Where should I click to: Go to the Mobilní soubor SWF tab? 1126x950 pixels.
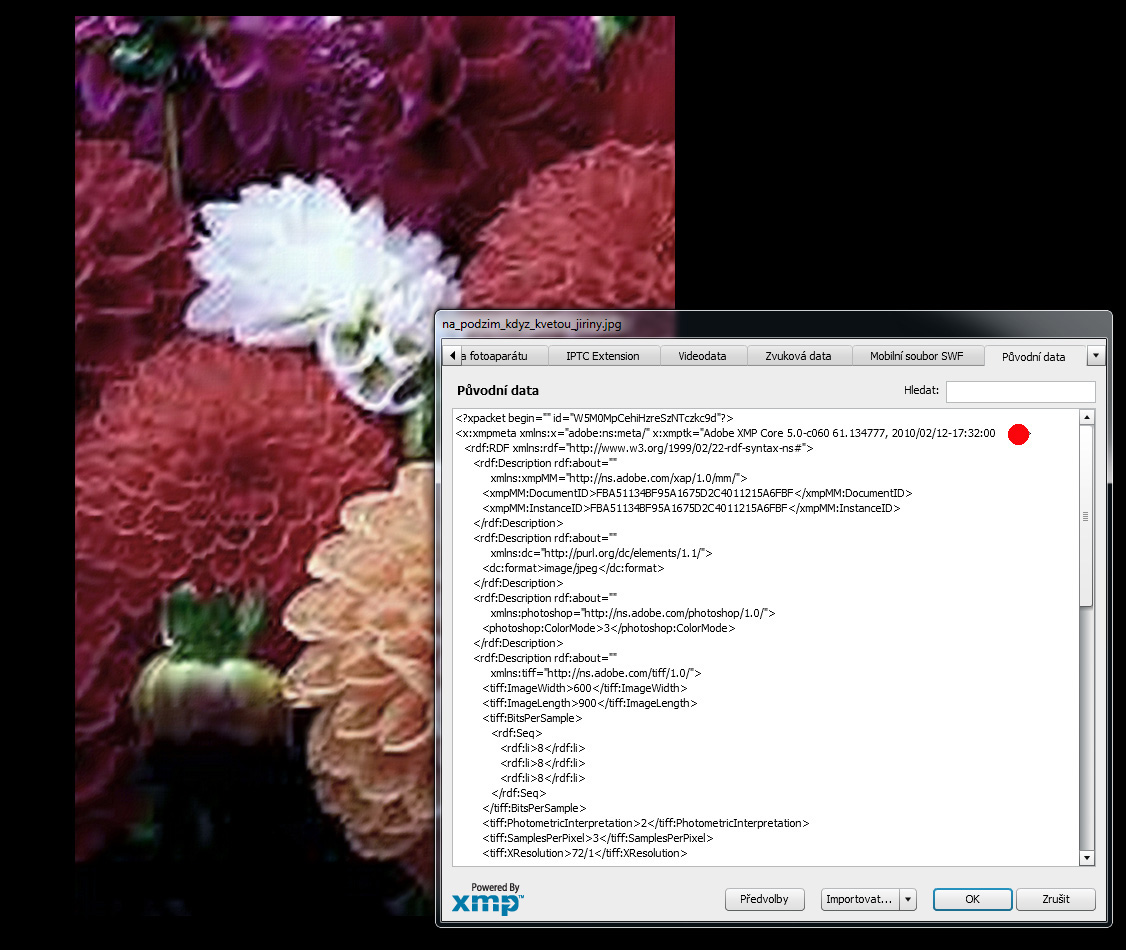pyautogui.click(x=916, y=356)
